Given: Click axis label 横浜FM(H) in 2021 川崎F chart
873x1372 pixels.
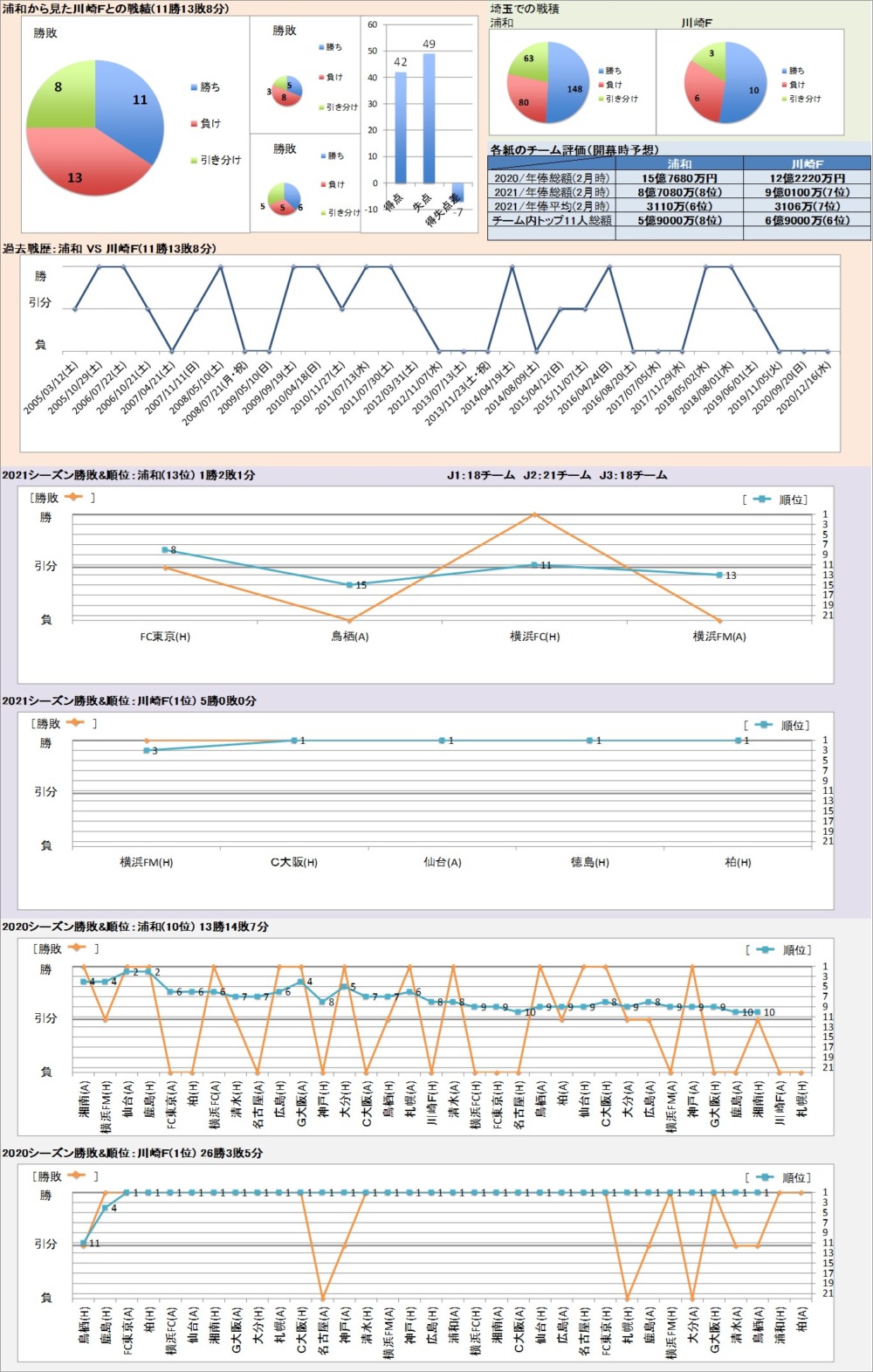Looking at the screenshot, I should point(147,862).
